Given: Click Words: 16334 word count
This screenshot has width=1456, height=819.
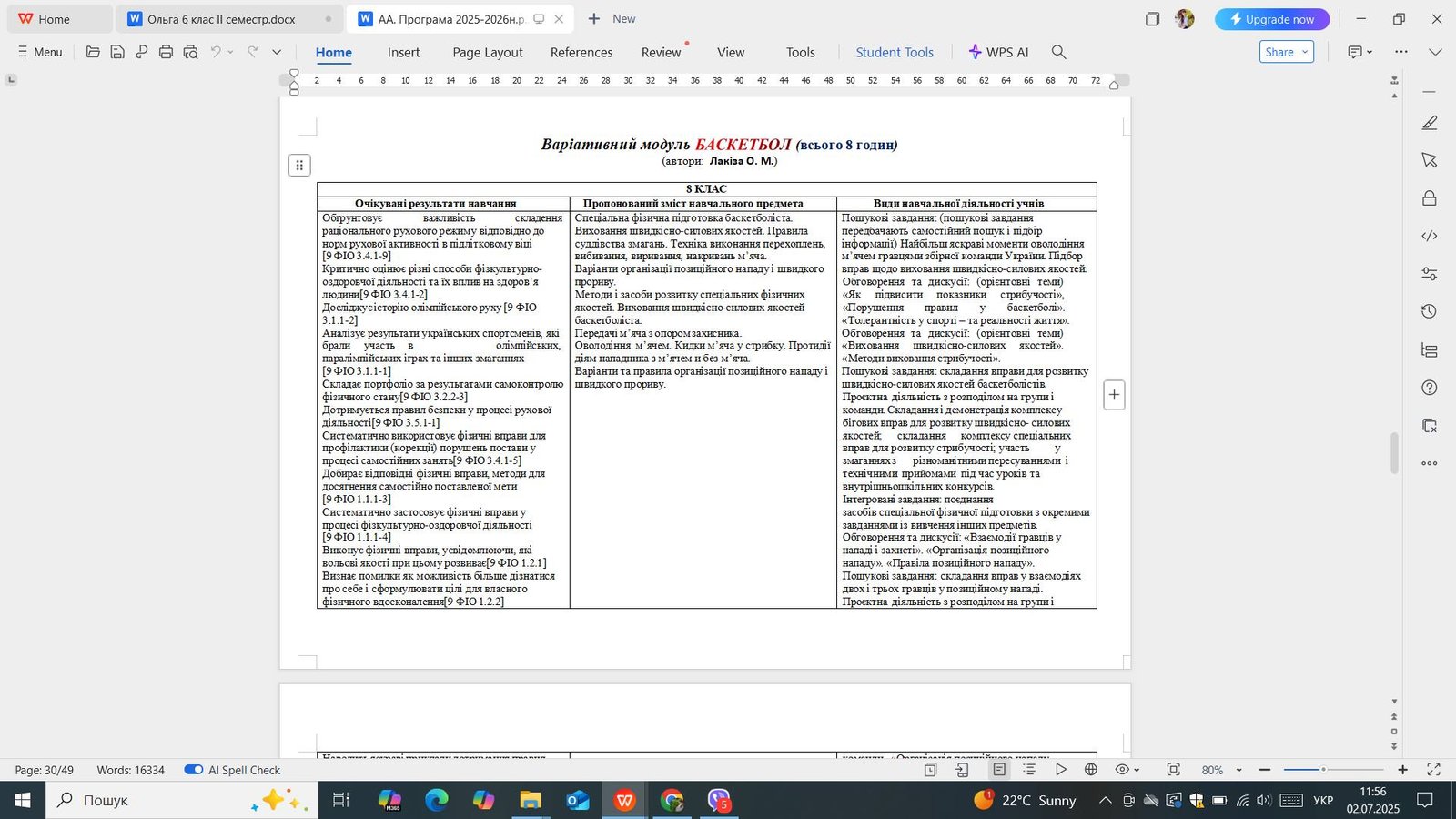Looking at the screenshot, I should coord(131,770).
